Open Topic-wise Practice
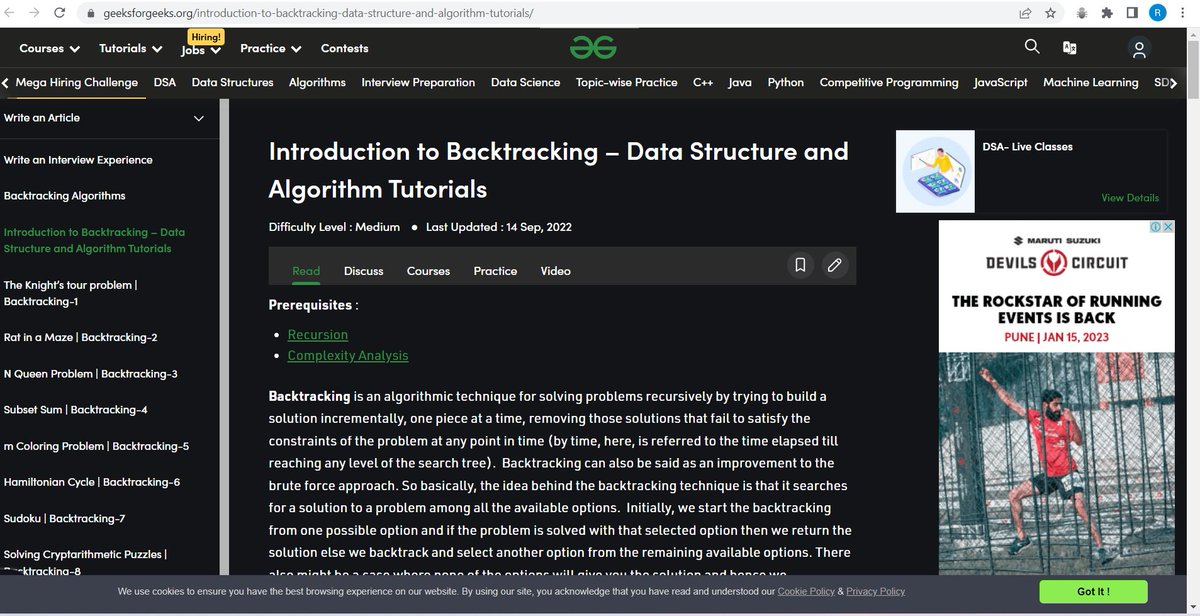This screenshot has height=616, width=1200. coord(627,82)
